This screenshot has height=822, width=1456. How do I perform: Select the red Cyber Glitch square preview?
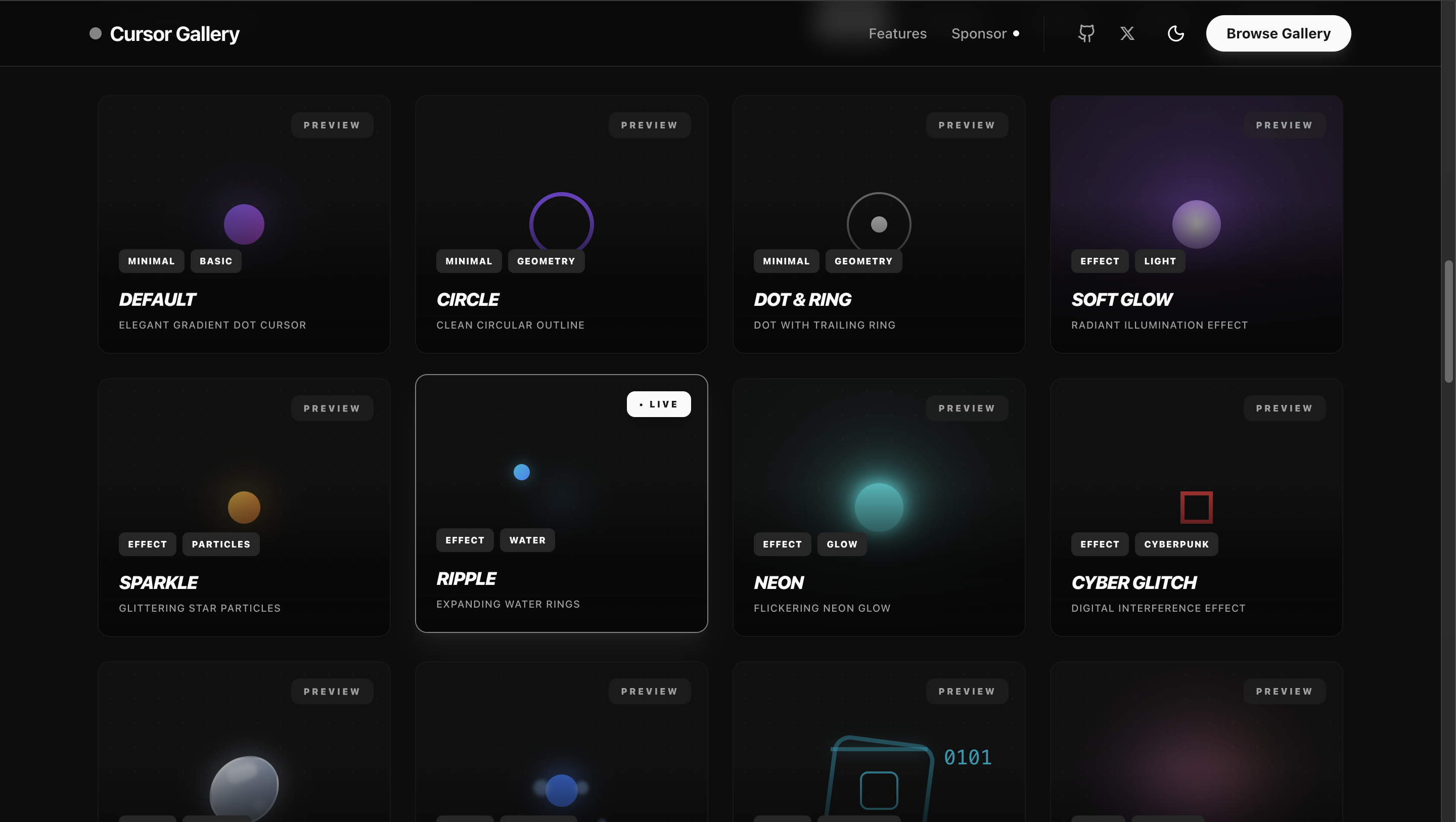1196,508
